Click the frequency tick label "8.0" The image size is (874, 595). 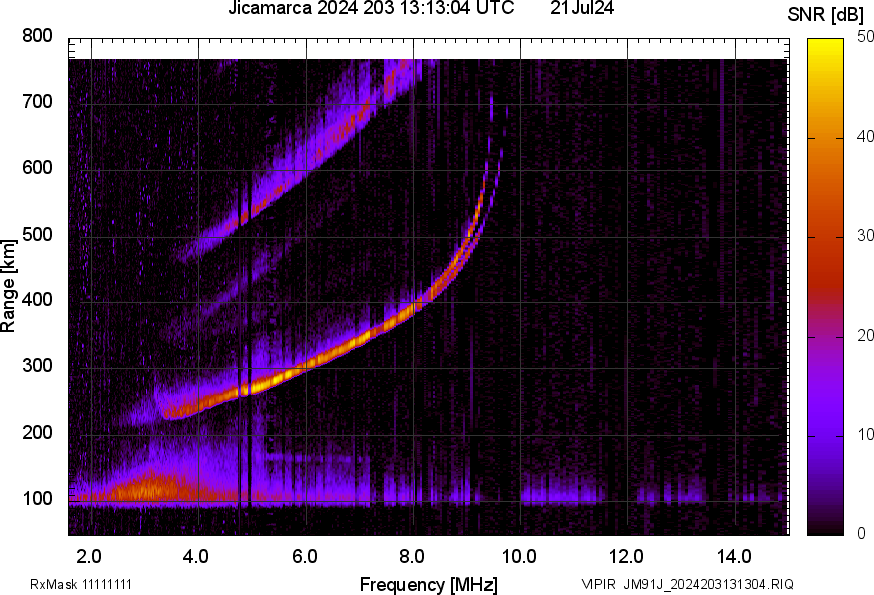tap(411, 556)
